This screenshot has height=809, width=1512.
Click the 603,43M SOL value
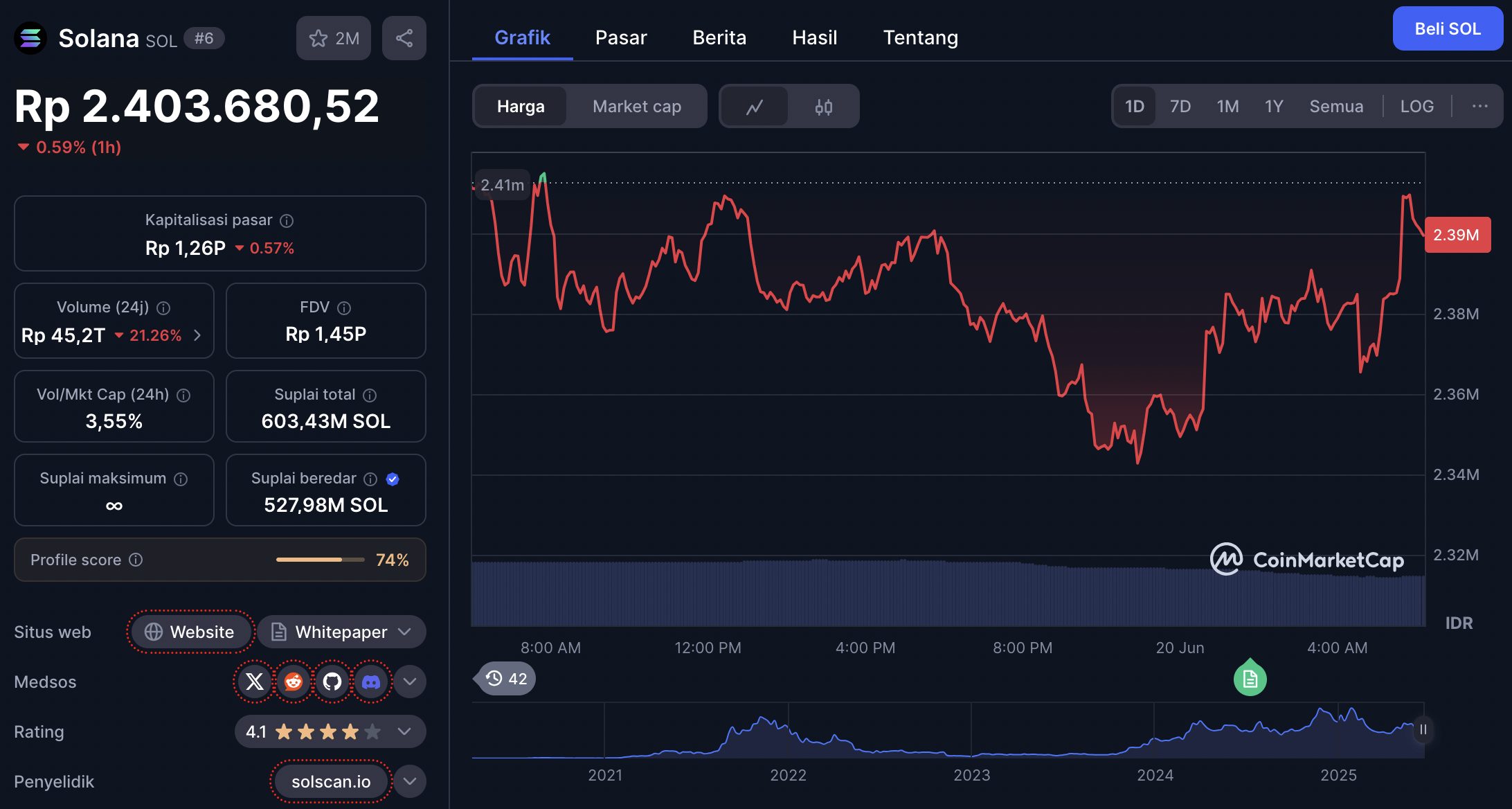click(326, 421)
